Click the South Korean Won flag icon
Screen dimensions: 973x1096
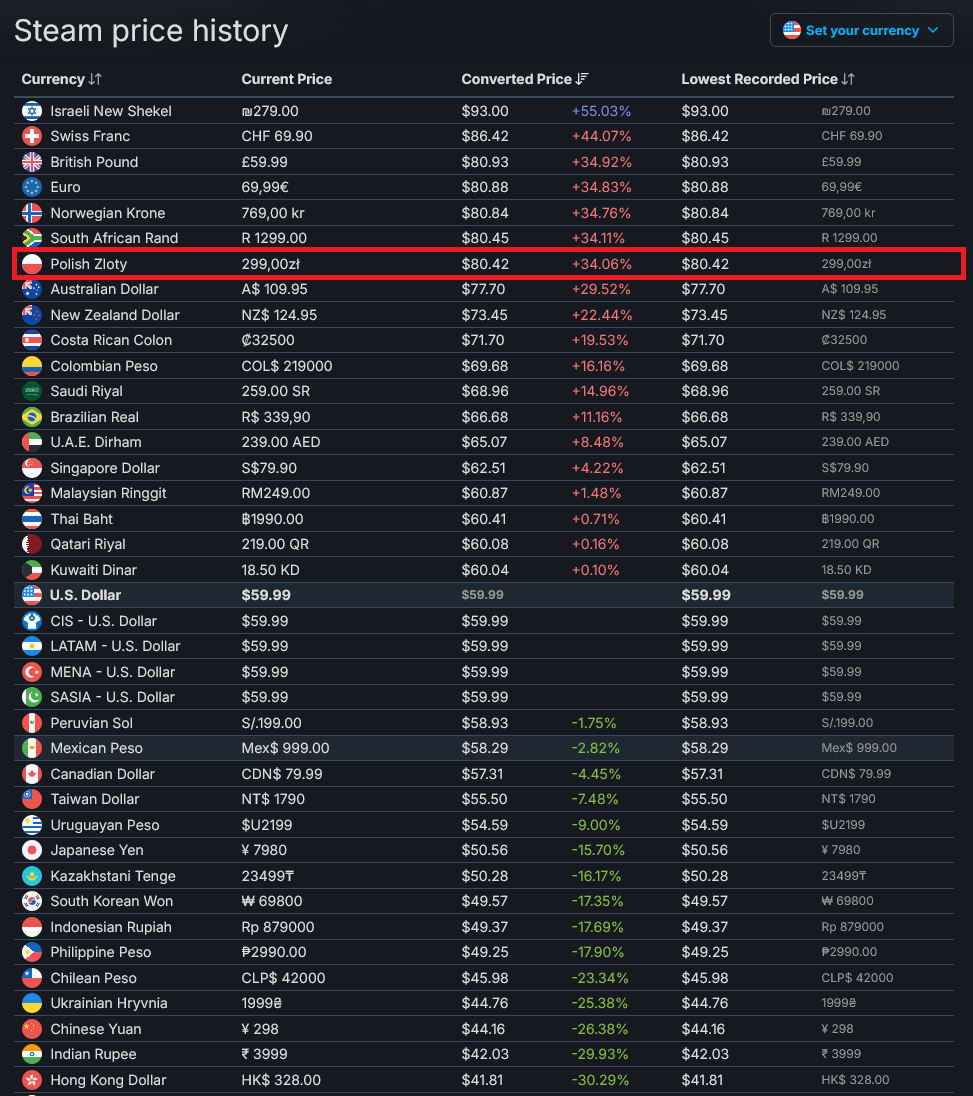point(31,901)
